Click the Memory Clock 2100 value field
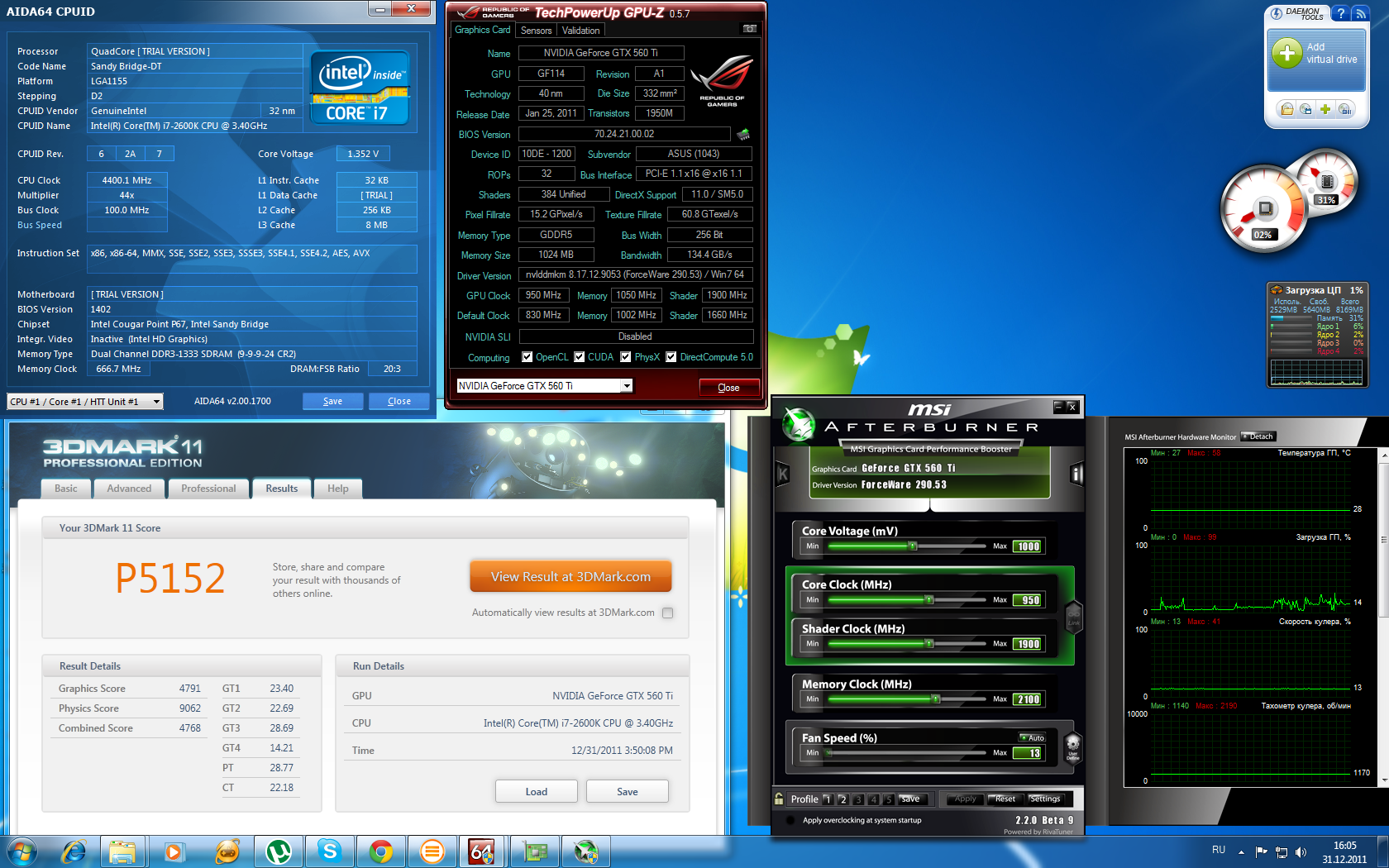The image size is (1389, 868). pyautogui.click(x=1029, y=699)
